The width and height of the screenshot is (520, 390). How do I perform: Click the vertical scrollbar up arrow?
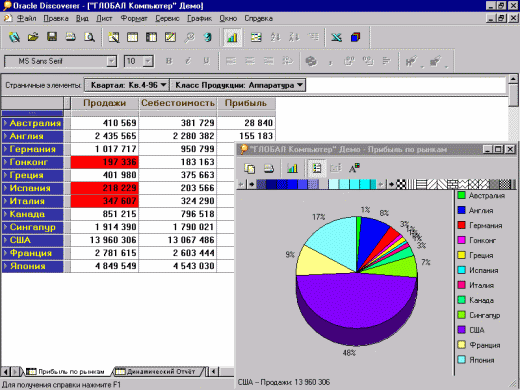513,79
